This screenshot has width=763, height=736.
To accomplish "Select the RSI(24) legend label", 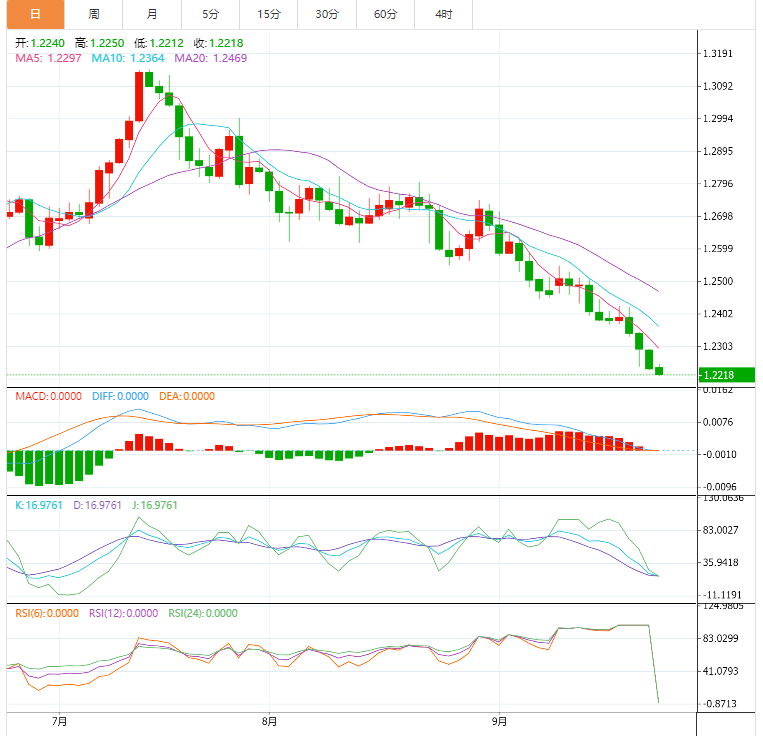I will click(203, 614).
